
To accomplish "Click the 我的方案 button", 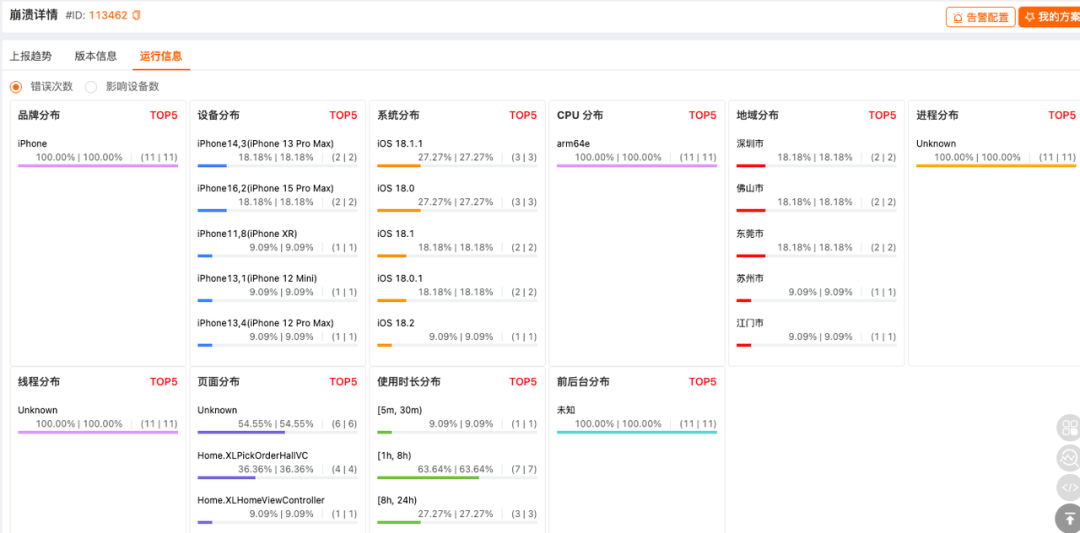I will click(1050, 17).
